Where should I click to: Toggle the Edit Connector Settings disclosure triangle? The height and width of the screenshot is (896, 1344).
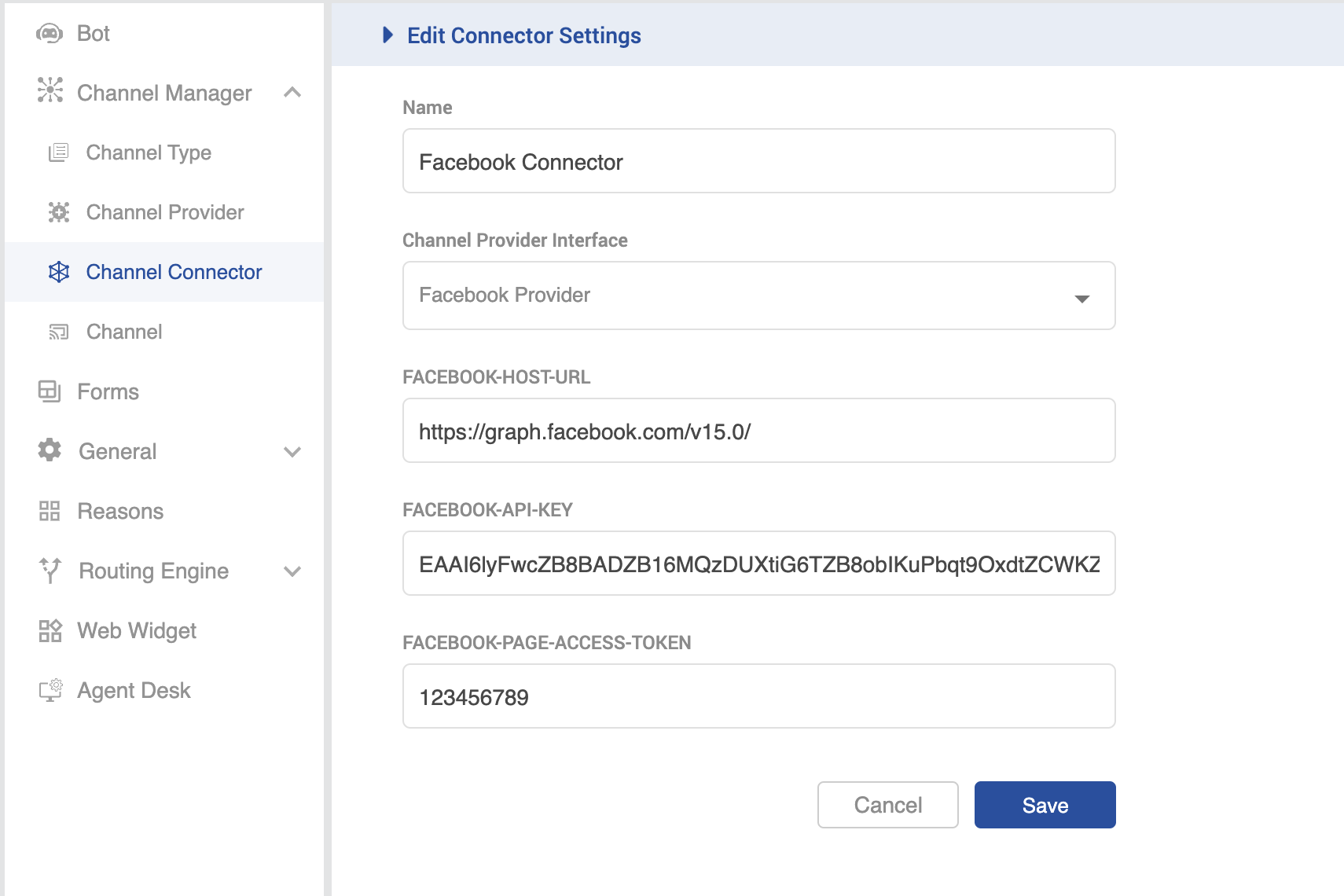pos(387,35)
